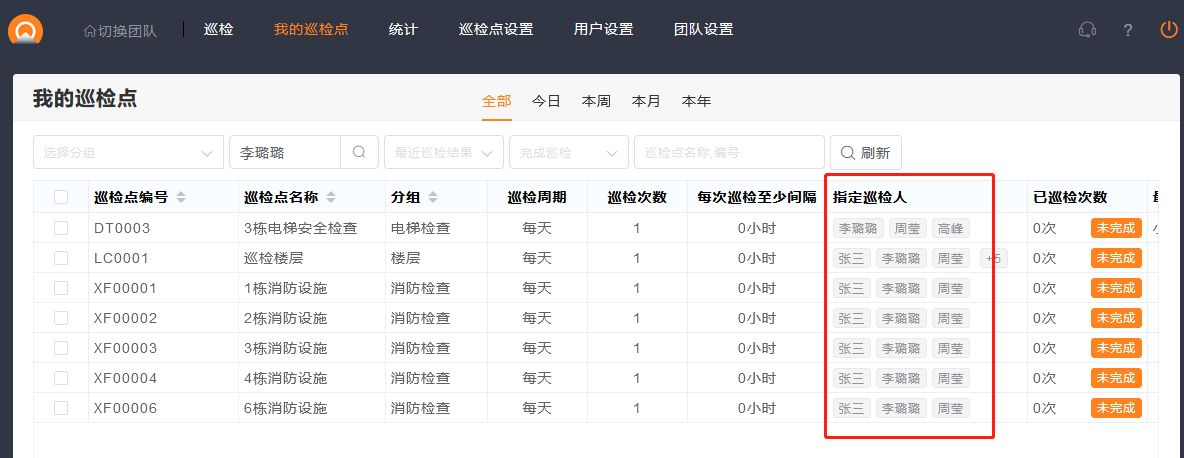Image resolution: width=1184 pixels, height=458 pixels.
Task: Click the orange app logo icon
Action: pos(26,28)
